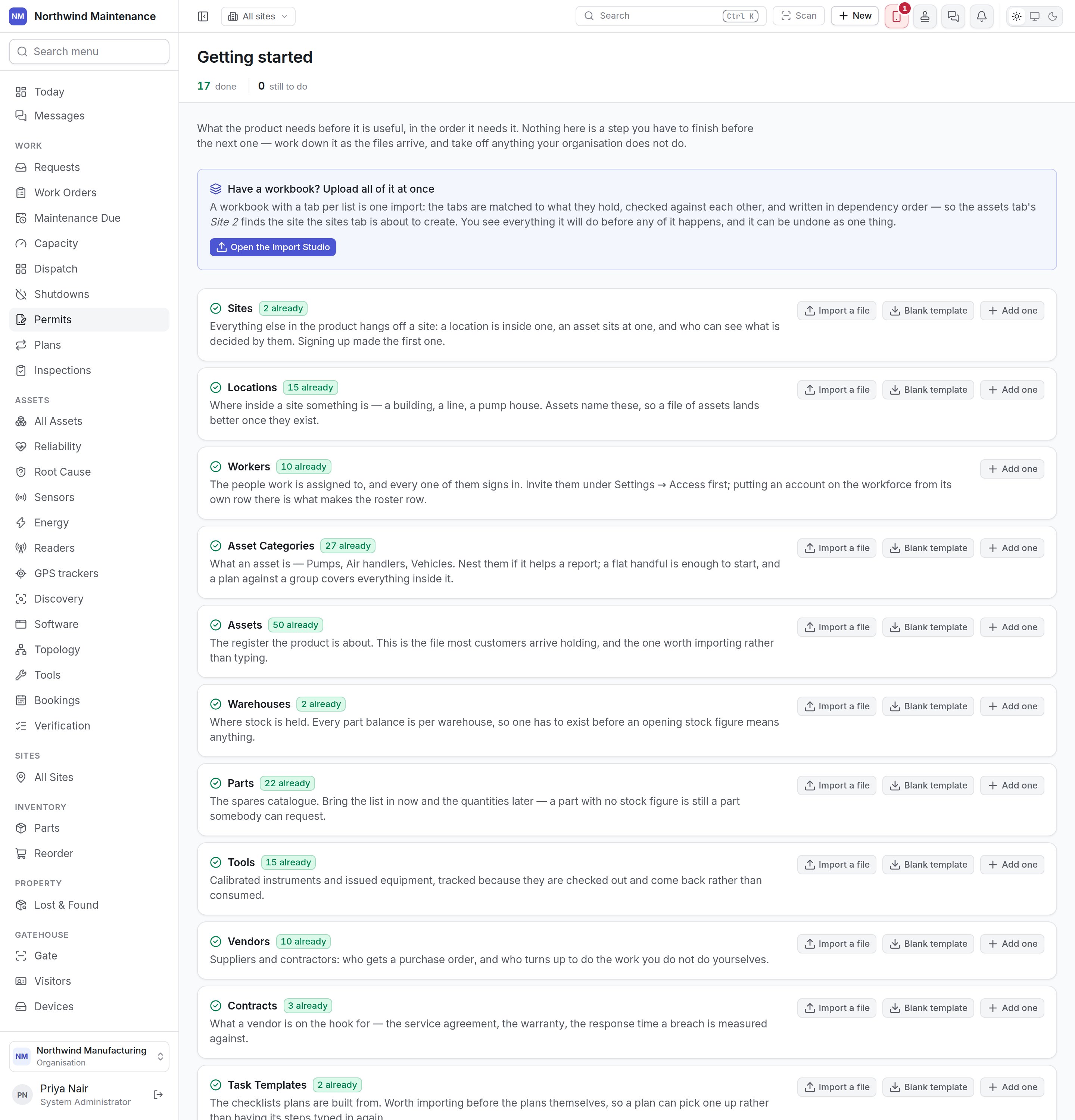Import a file for Sites
The width and height of the screenshot is (1075, 1120).
[836, 311]
